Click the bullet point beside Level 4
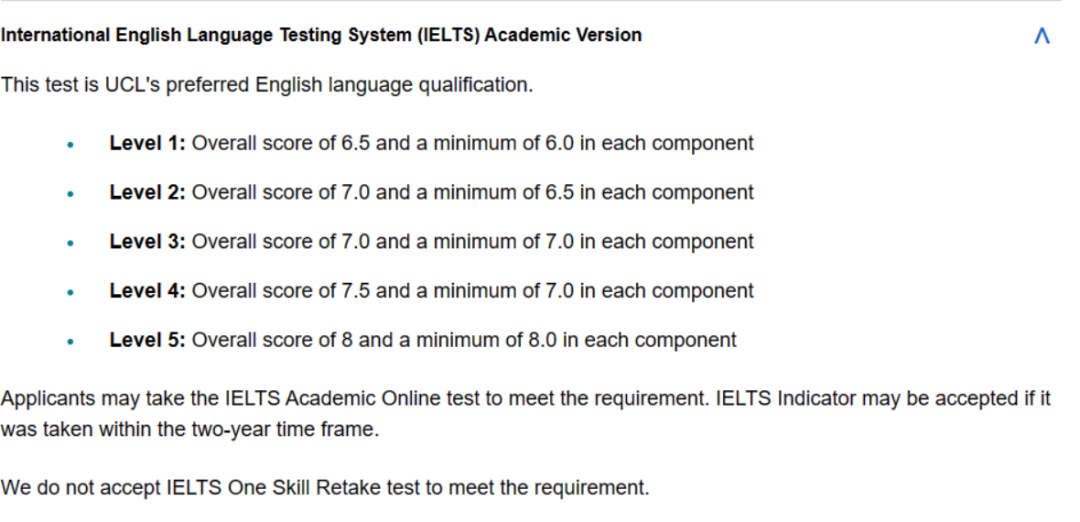The width and height of the screenshot is (1080, 522). coord(70,292)
